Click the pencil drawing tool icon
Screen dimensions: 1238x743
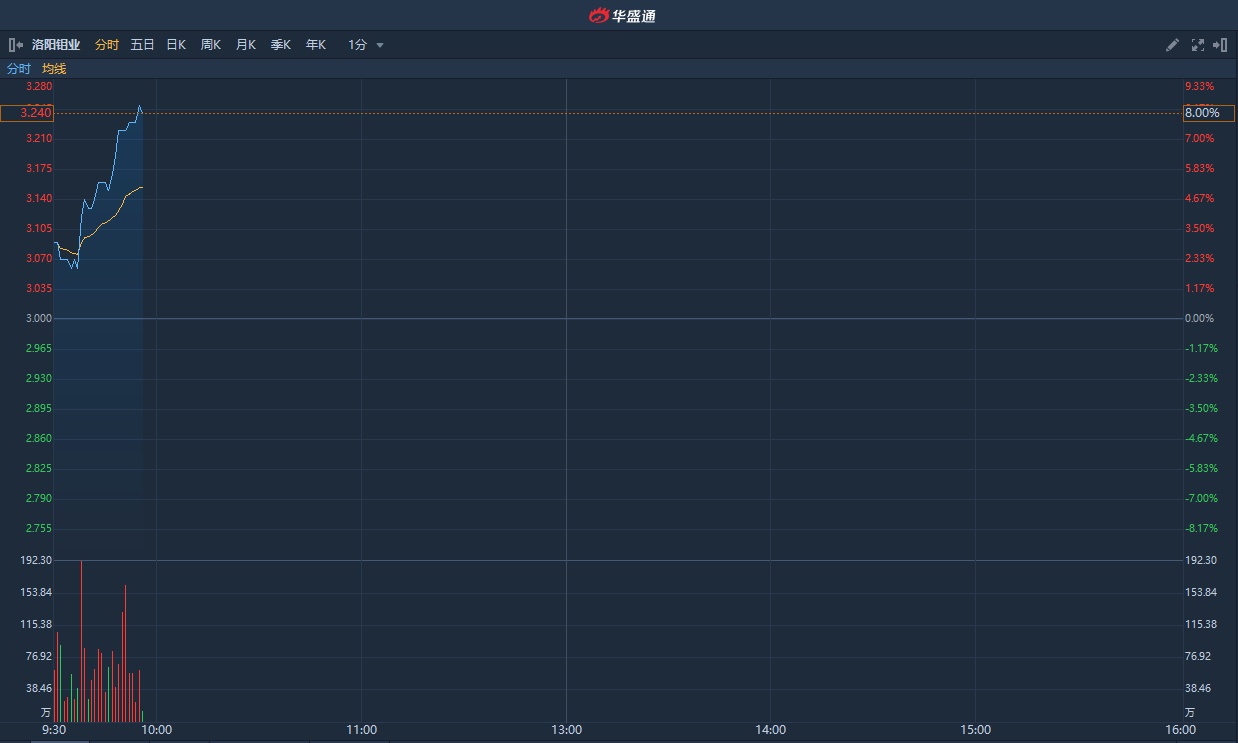(1172, 45)
